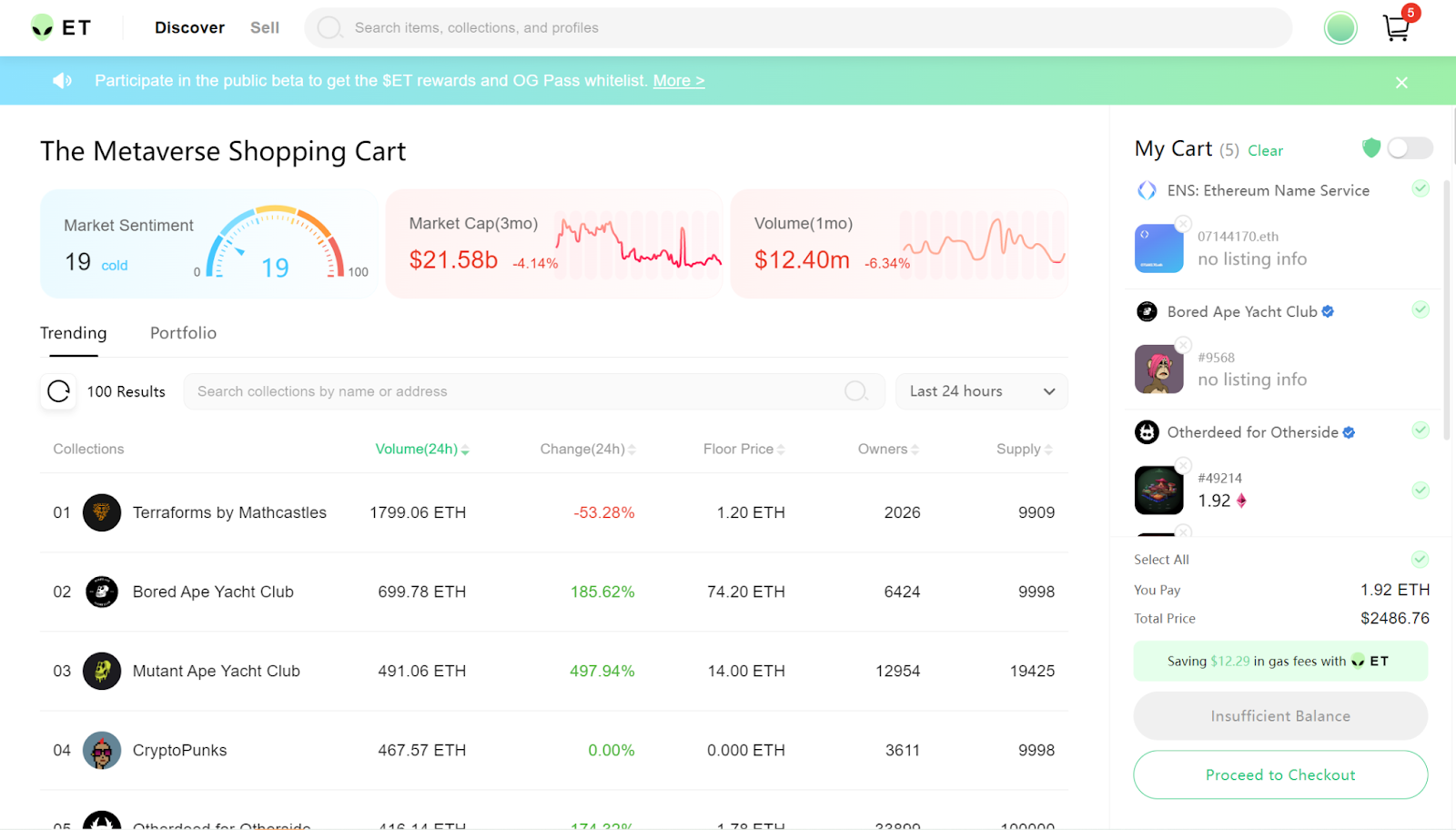This screenshot has height=830, width=1456.
Task: Click the Otherdeed for Otherside logo in the cart
Action: click(1147, 432)
